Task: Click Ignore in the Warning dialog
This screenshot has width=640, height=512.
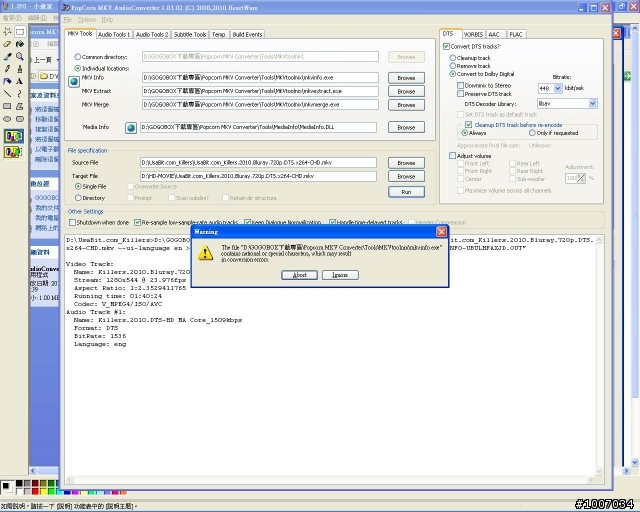Action: pos(340,275)
